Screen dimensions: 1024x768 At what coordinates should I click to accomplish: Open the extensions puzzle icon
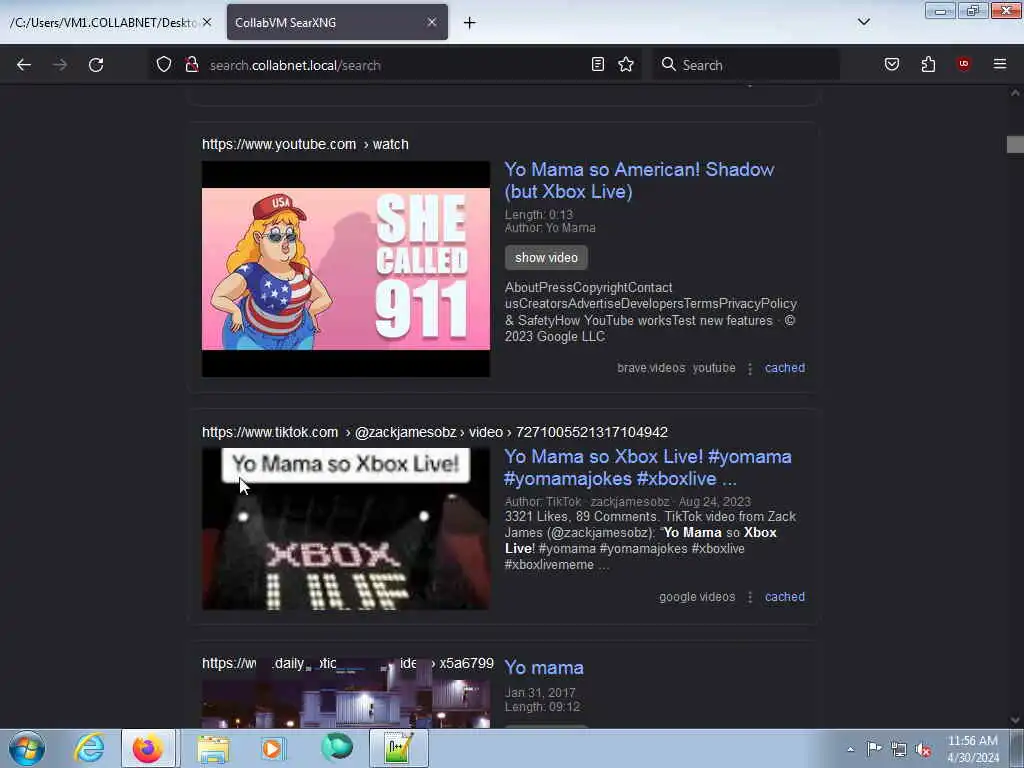tap(928, 64)
